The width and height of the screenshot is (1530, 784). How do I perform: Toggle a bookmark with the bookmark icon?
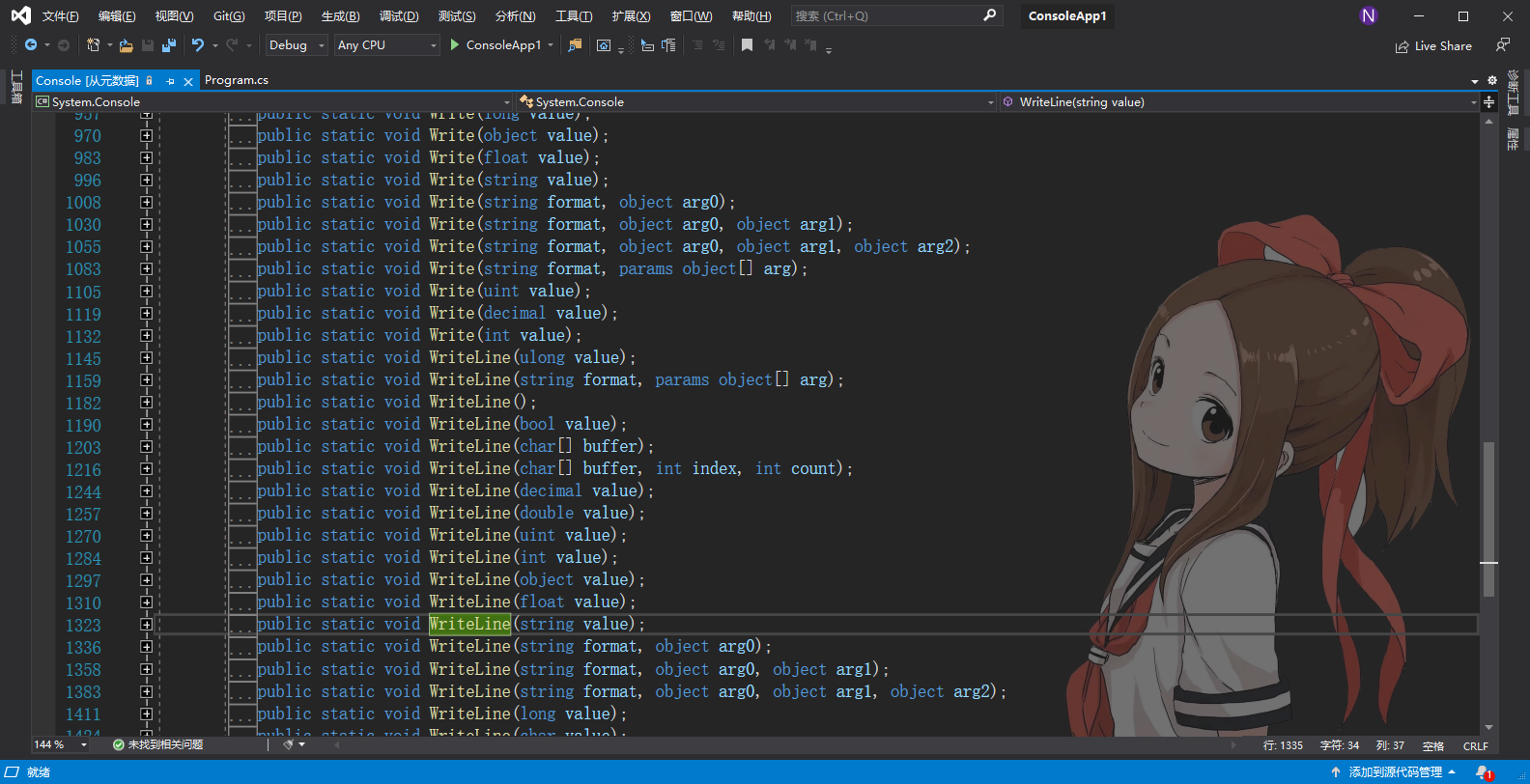[747, 45]
